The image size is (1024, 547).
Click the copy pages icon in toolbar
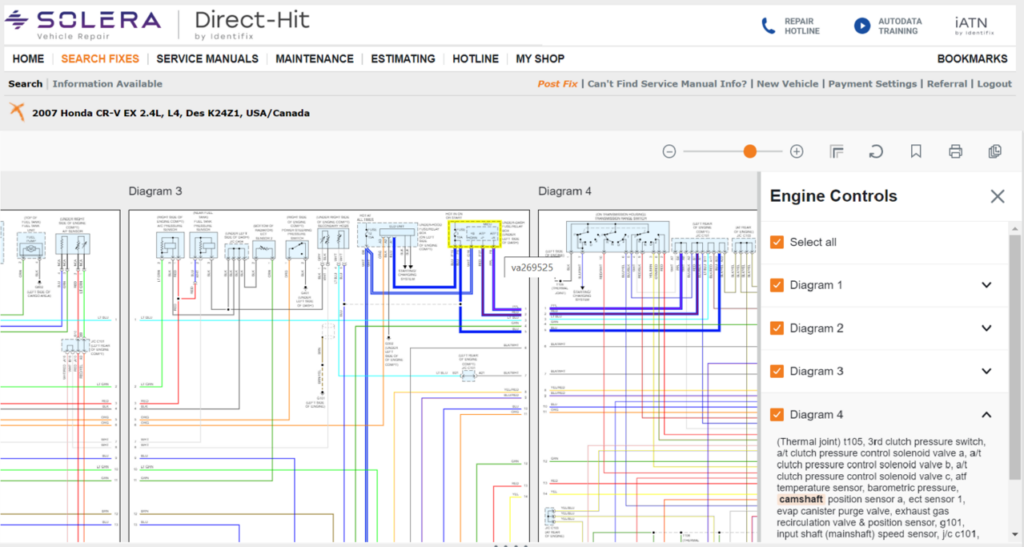coord(994,151)
